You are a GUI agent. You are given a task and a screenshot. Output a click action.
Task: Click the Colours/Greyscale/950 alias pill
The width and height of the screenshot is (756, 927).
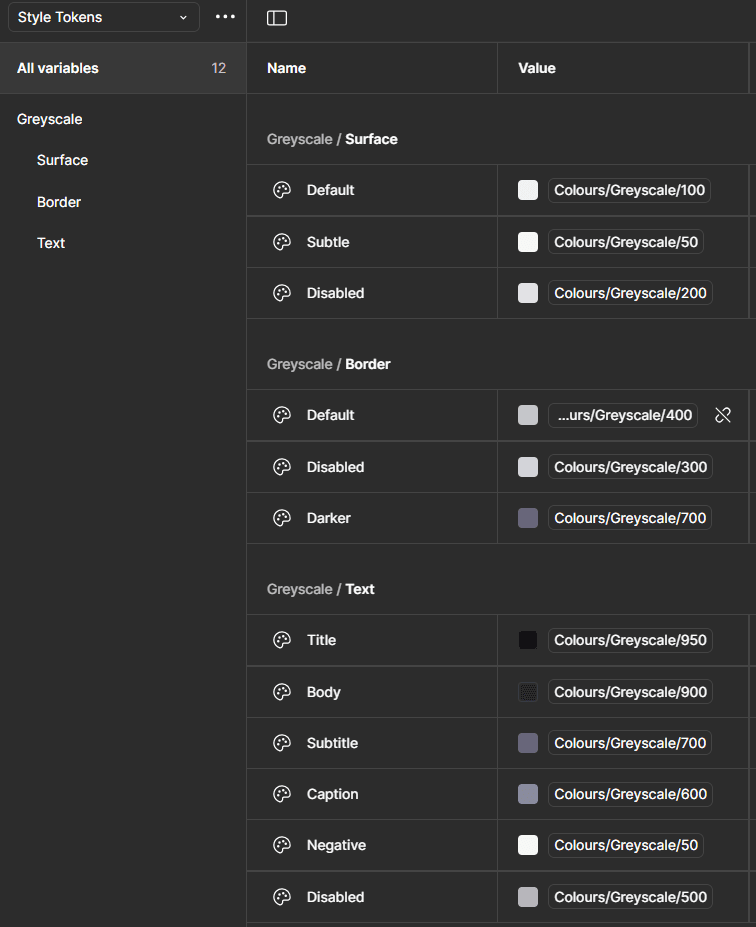click(630, 640)
